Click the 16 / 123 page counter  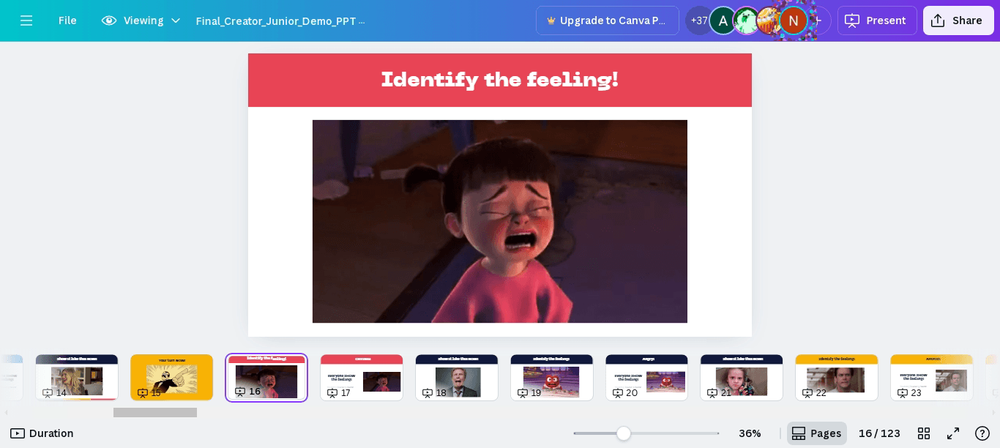[879, 433]
